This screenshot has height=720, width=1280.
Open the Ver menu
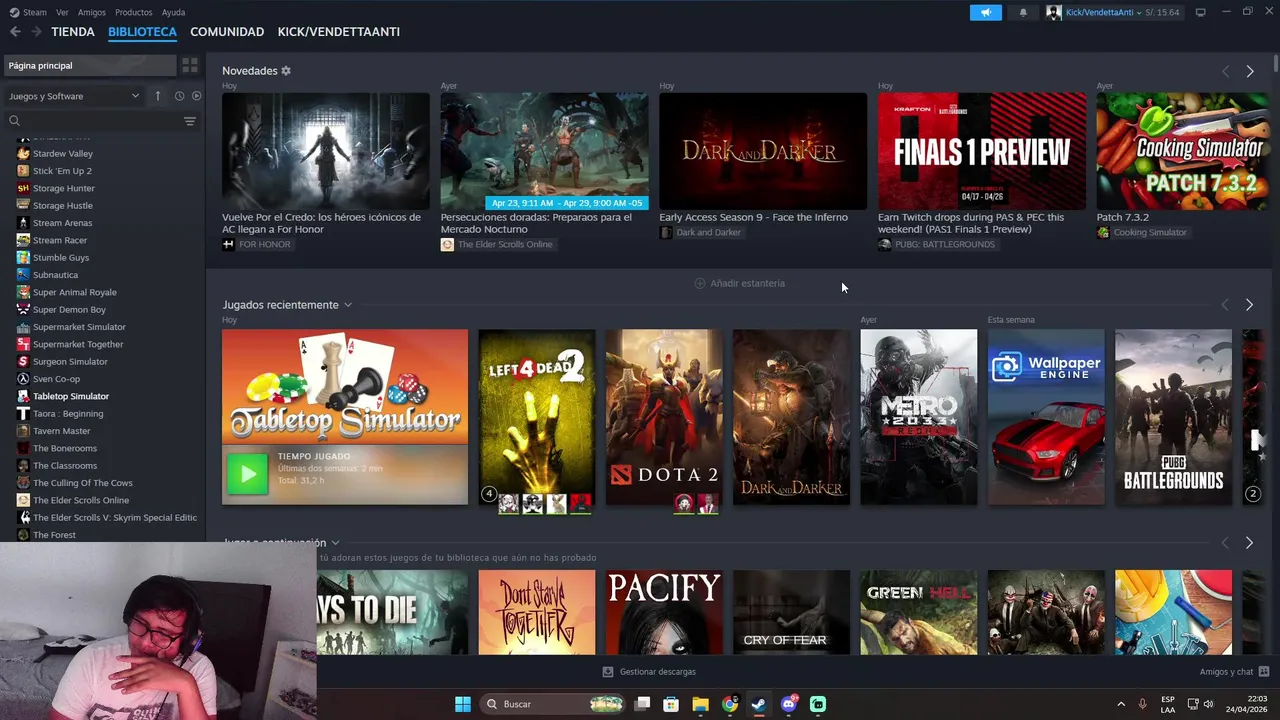tap(62, 12)
